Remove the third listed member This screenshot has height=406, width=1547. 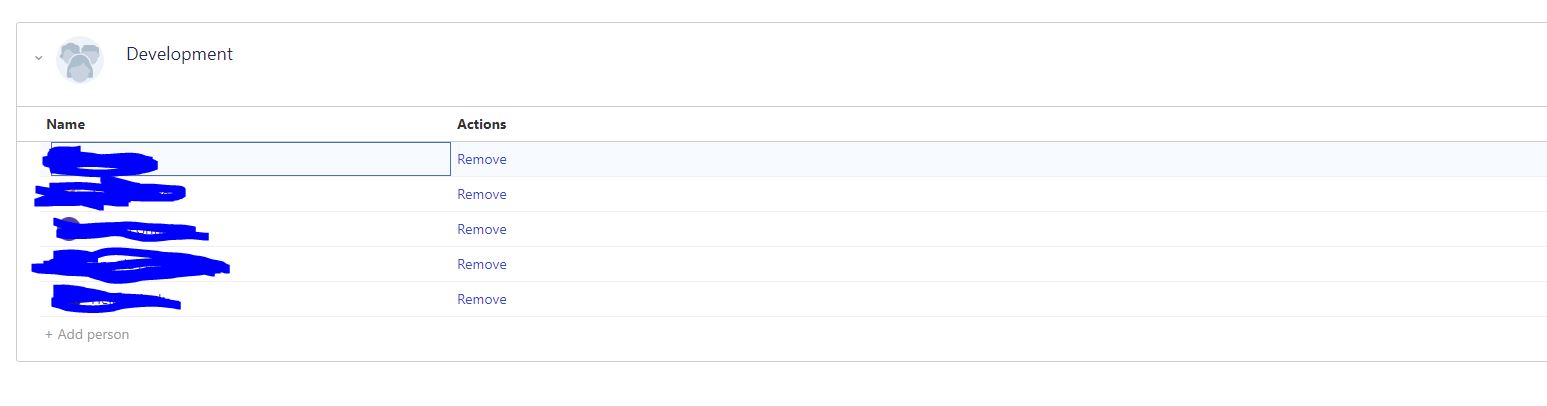tap(482, 229)
